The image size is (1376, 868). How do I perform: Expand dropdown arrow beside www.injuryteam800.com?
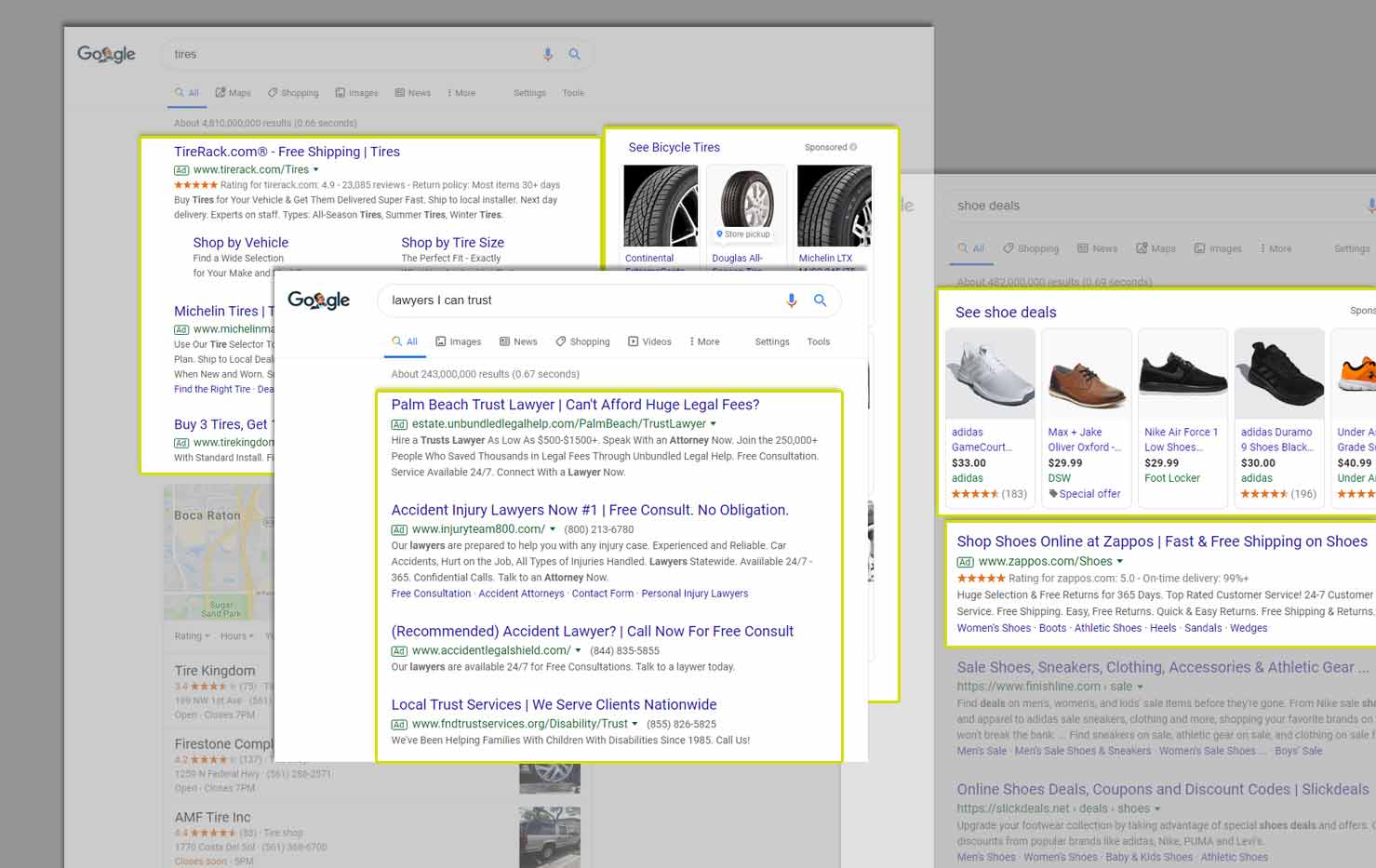tap(554, 529)
